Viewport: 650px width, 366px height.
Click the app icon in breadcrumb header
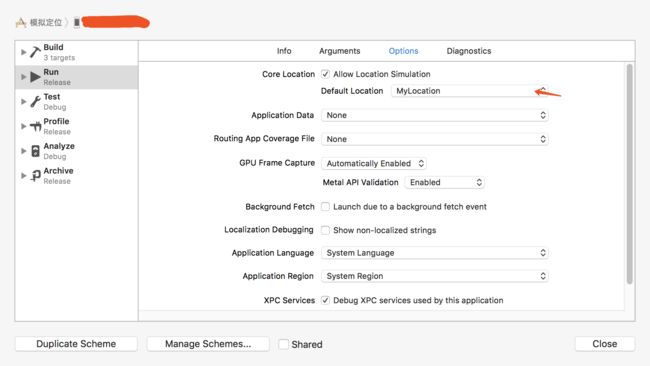(21, 22)
